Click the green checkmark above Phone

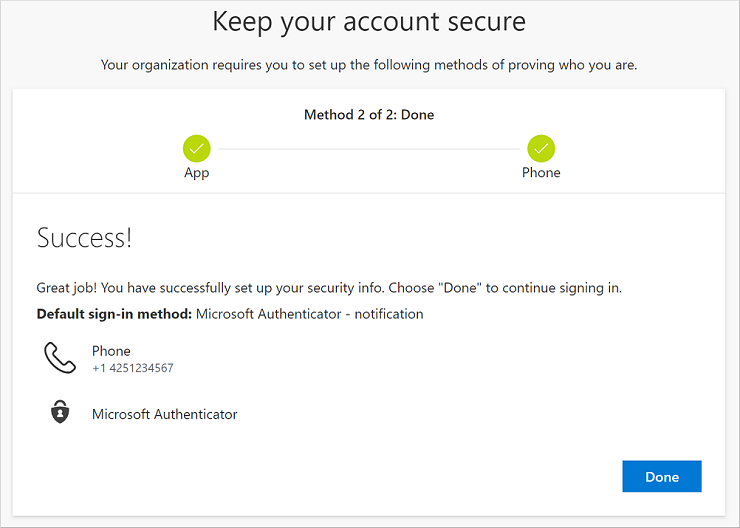pyautogui.click(x=541, y=149)
